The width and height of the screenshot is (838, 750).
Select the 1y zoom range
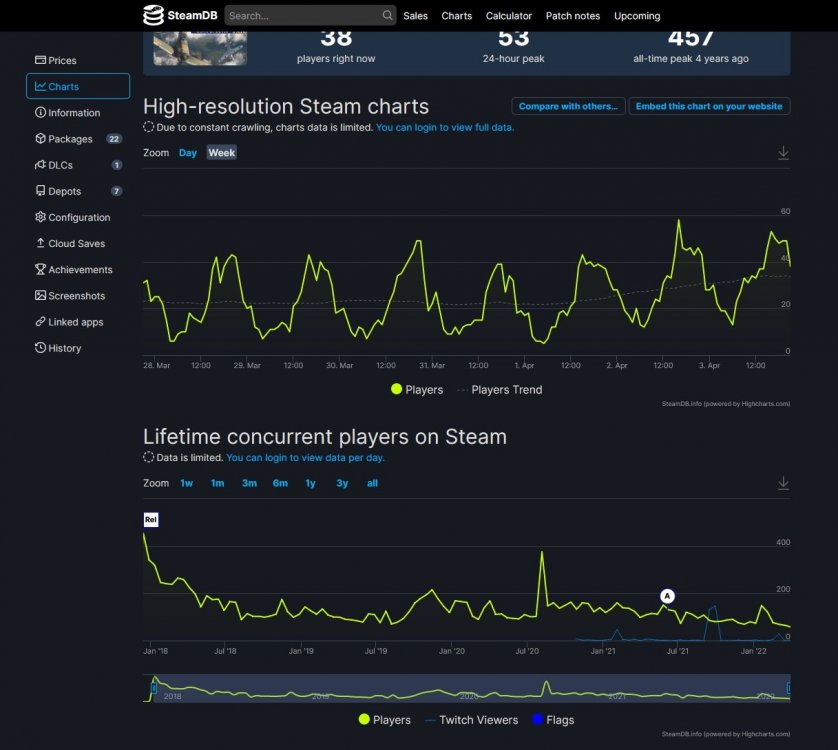(x=310, y=483)
